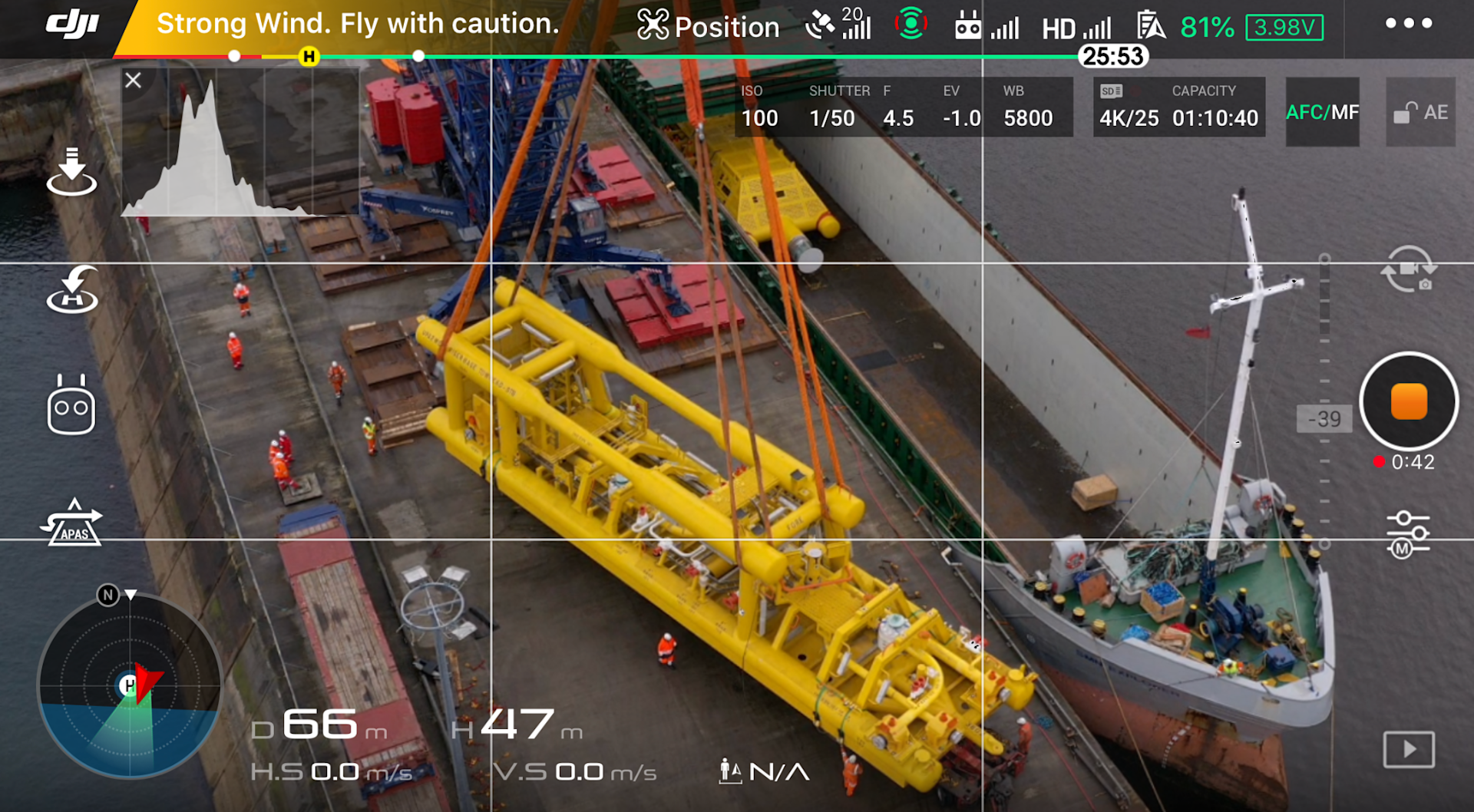1474x812 pixels.
Task: Change white balance 5800
Action: click(x=1028, y=107)
